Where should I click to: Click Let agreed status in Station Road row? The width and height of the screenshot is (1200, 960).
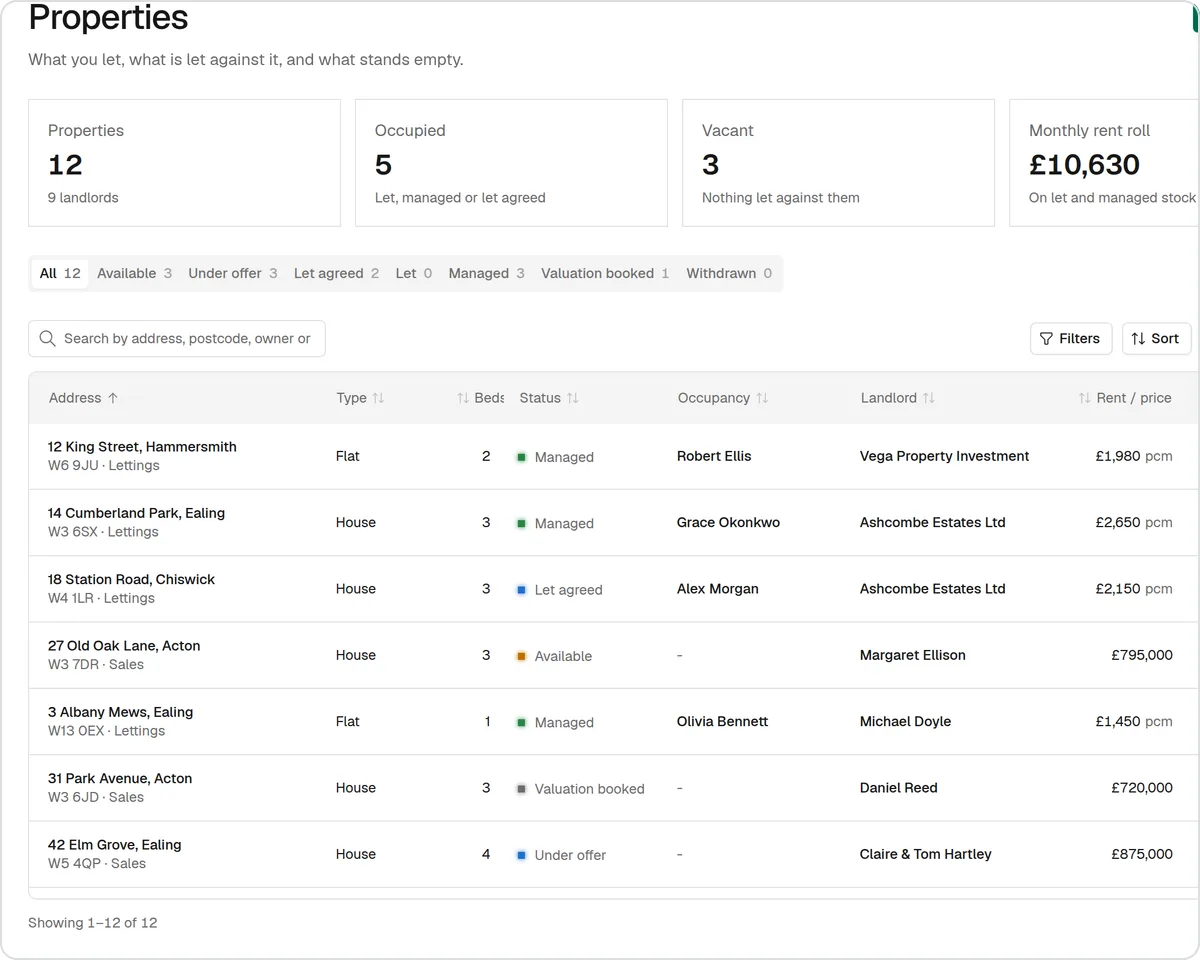568,590
